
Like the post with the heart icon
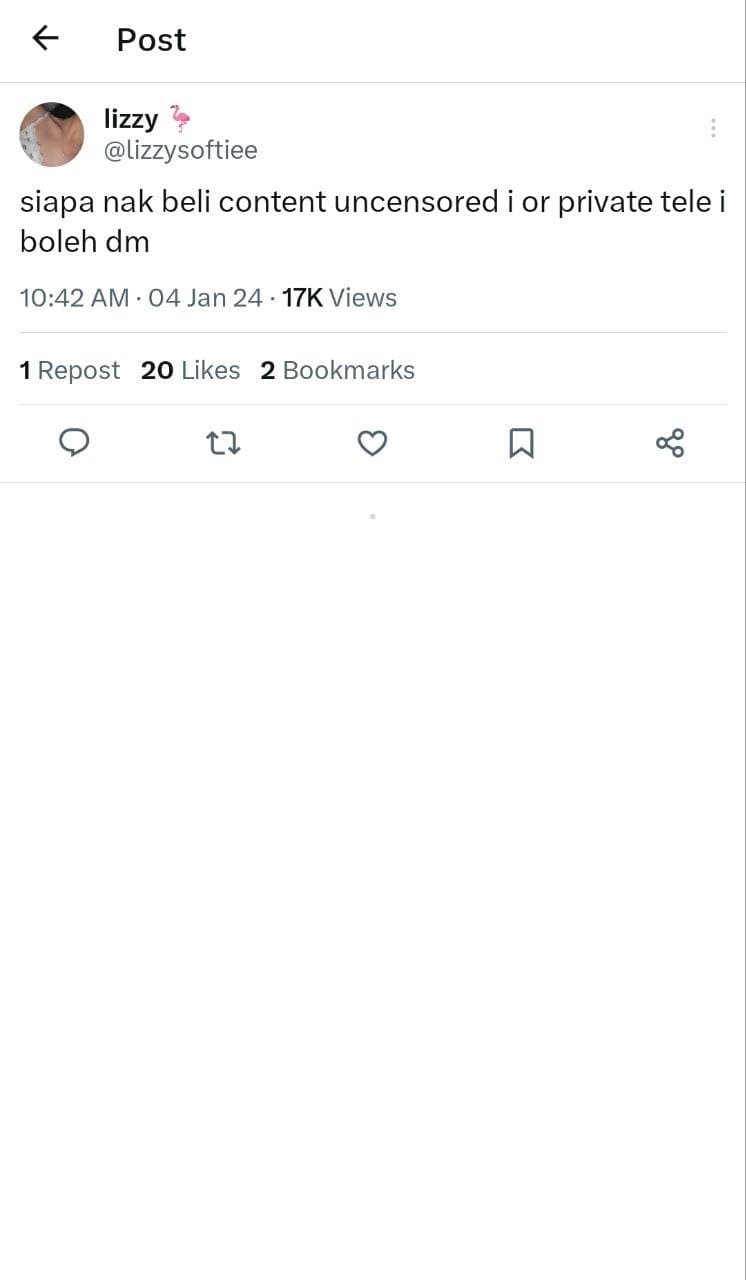(372, 443)
